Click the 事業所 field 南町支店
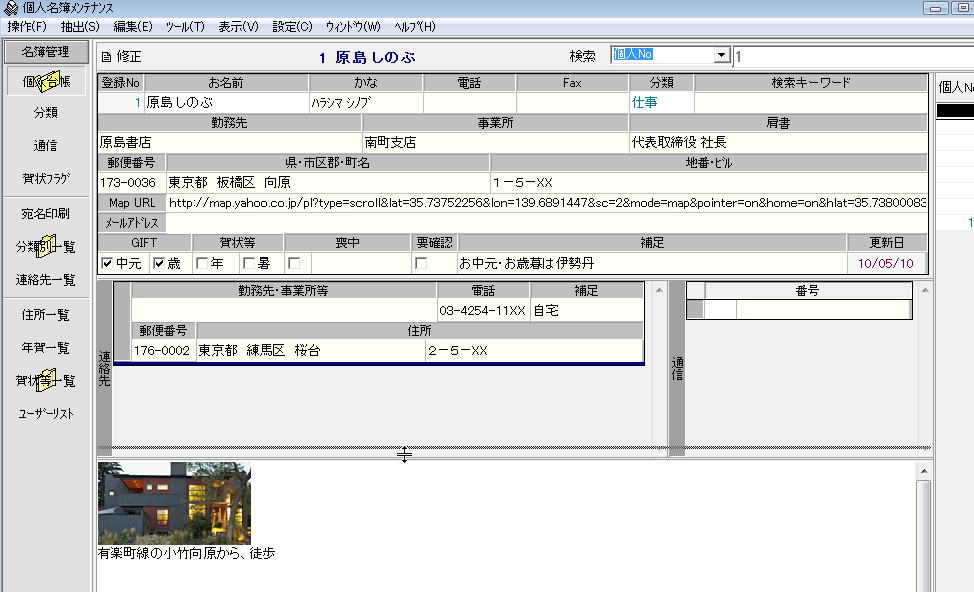This screenshot has width=974, height=592. point(495,142)
